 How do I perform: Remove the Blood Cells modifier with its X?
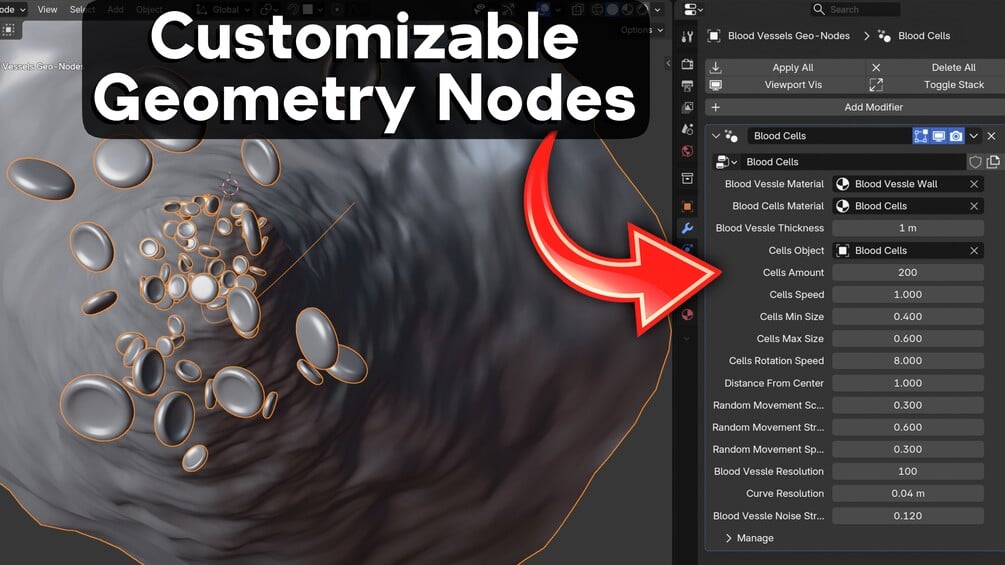992,136
